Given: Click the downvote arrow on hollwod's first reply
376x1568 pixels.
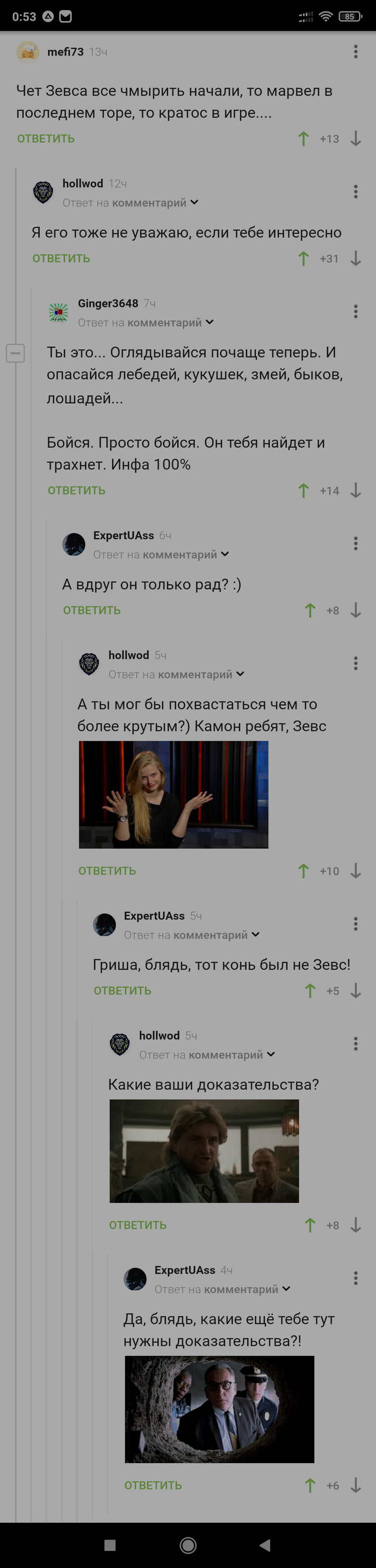Looking at the screenshot, I should [x=355, y=258].
